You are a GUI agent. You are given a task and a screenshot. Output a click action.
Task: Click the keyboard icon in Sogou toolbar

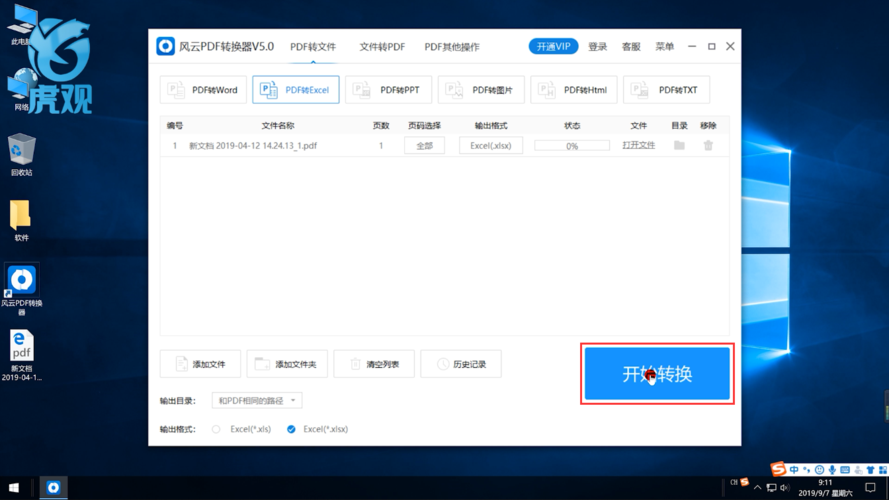845,470
